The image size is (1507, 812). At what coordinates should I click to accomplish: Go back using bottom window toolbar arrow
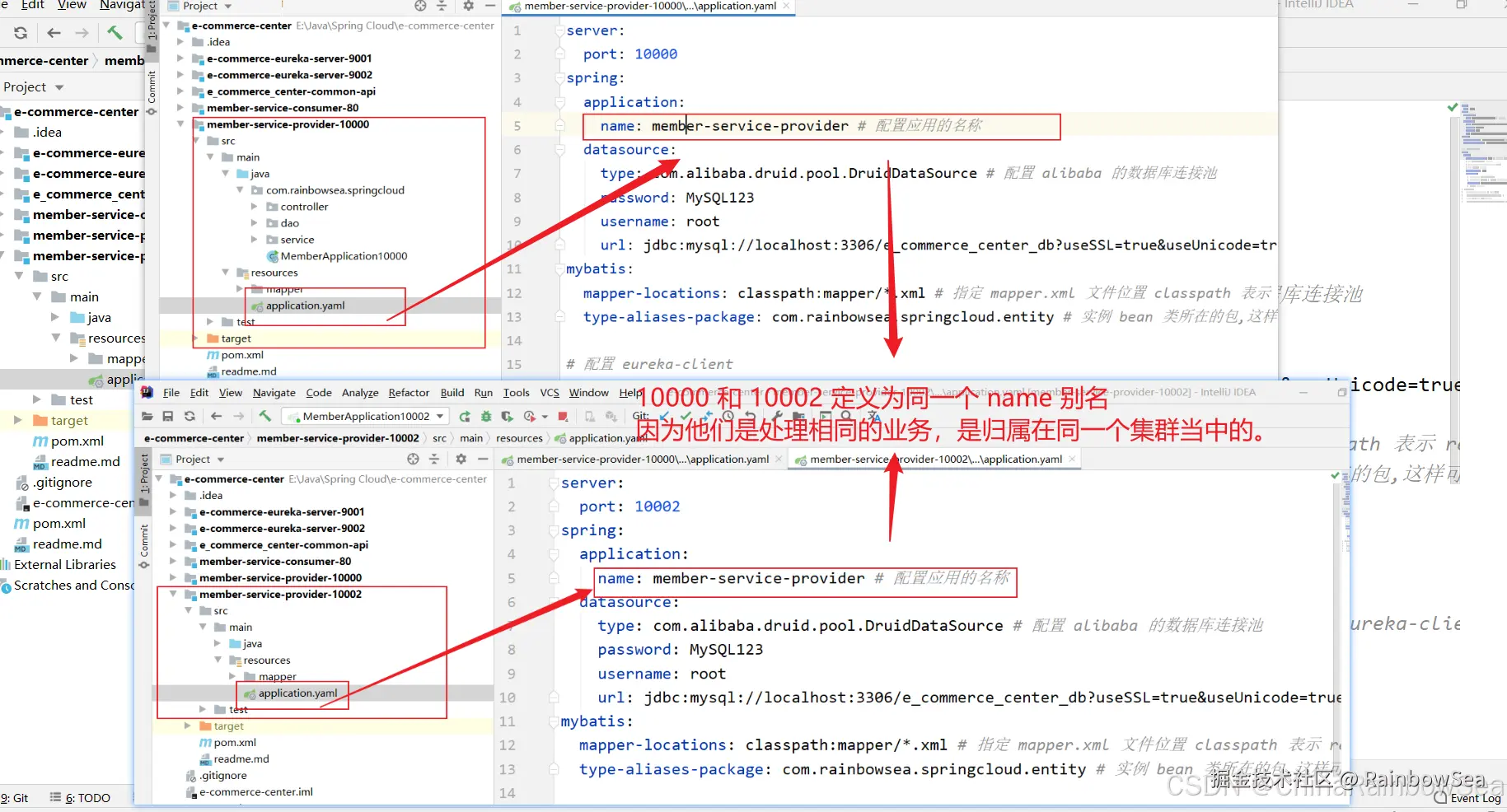pyautogui.click(x=217, y=417)
